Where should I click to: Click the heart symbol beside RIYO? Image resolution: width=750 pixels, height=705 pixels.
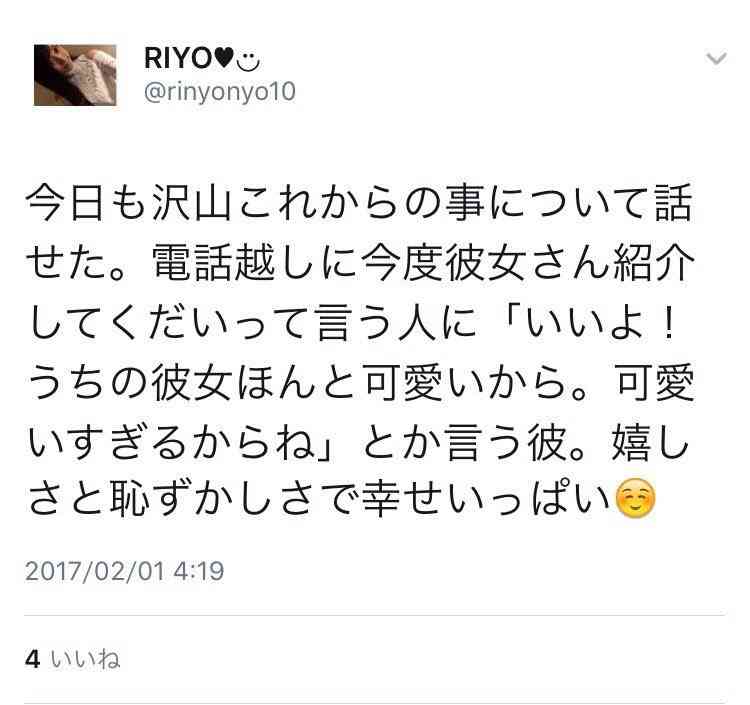pyautogui.click(x=224, y=59)
